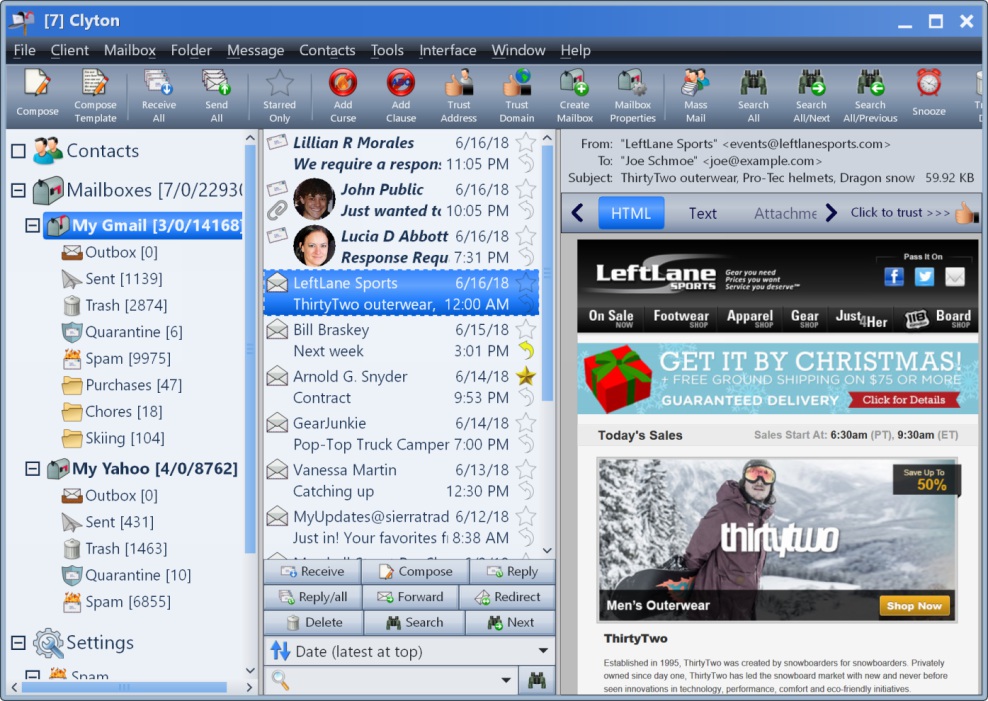The height and width of the screenshot is (701, 988).
Task: Open the File menu
Action: [x=25, y=50]
